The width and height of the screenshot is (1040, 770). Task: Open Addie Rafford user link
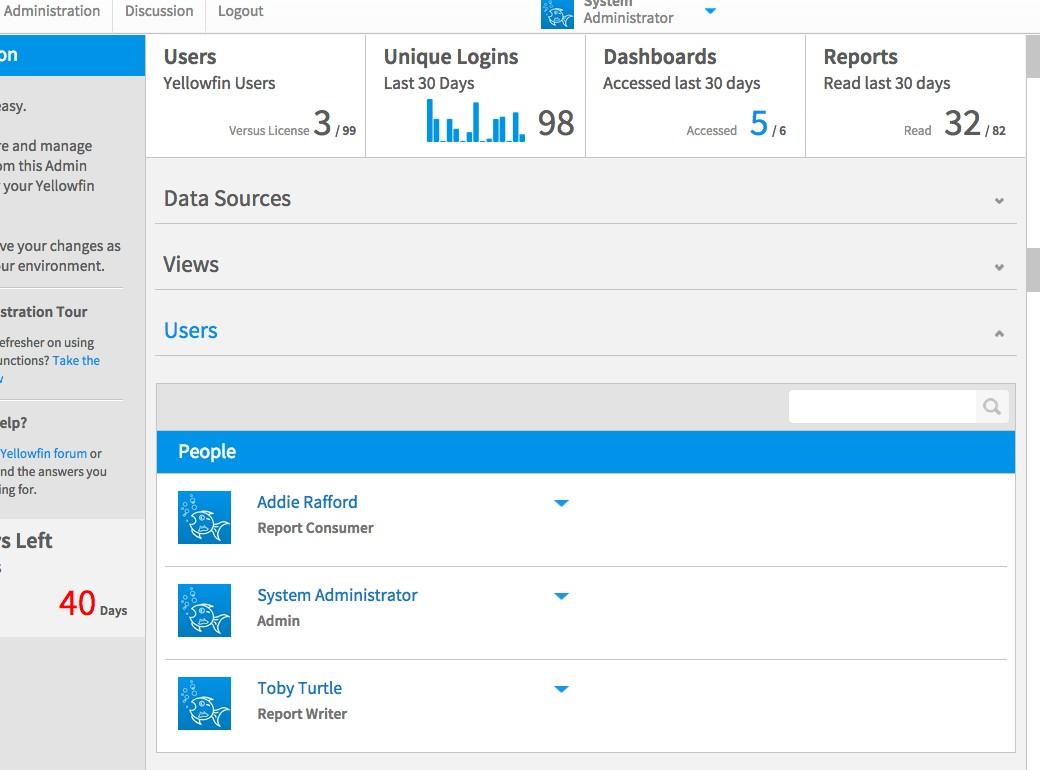click(x=307, y=502)
